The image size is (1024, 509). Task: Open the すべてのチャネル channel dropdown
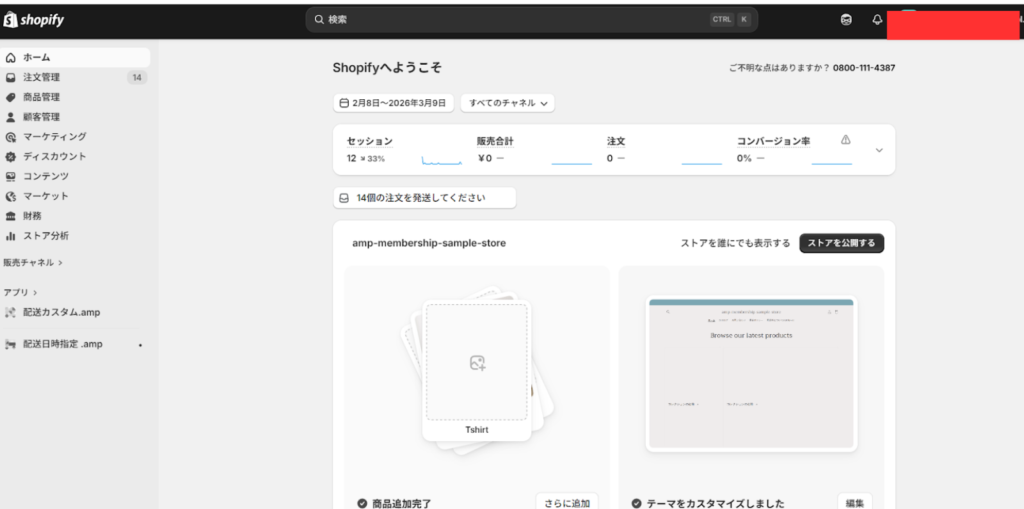(x=507, y=103)
